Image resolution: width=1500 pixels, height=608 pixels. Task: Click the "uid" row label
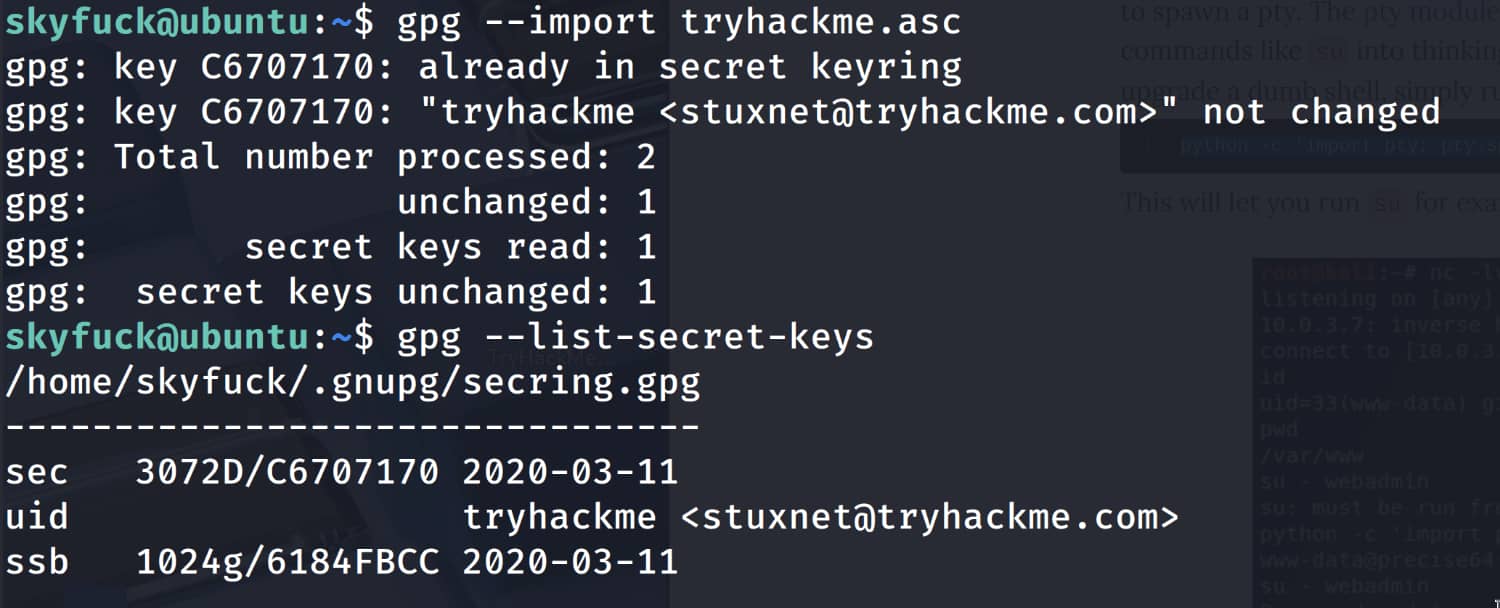(37, 517)
